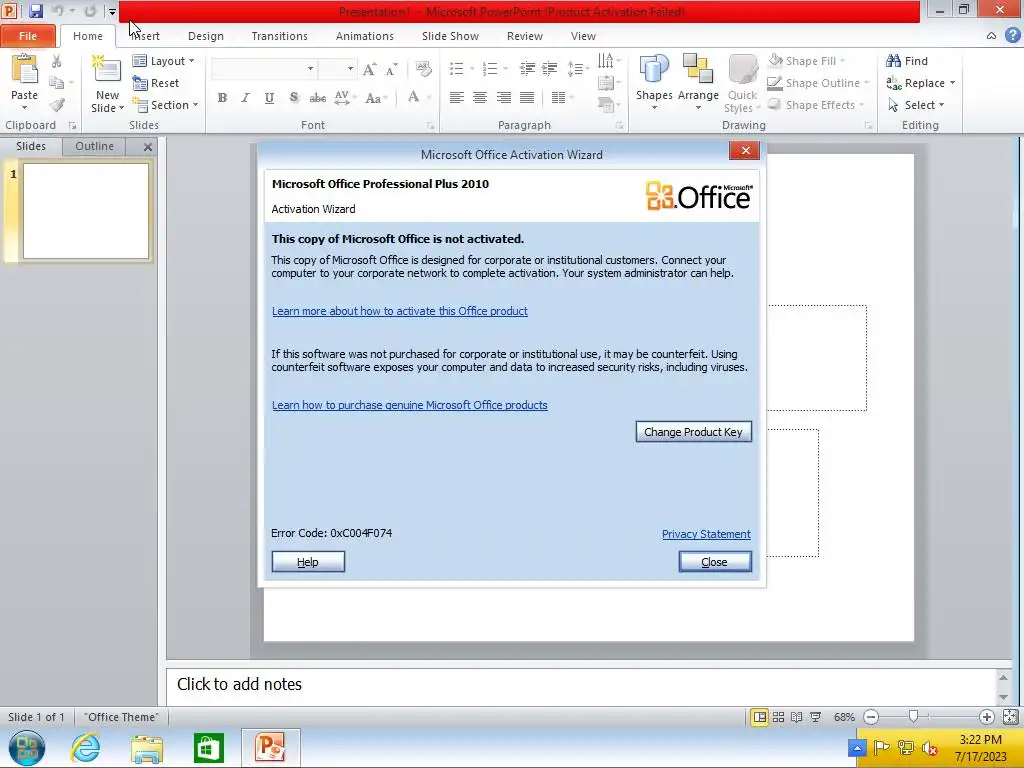The width and height of the screenshot is (1024, 768).
Task: Click the Numbering list icon
Action: pyautogui.click(x=490, y=69)
